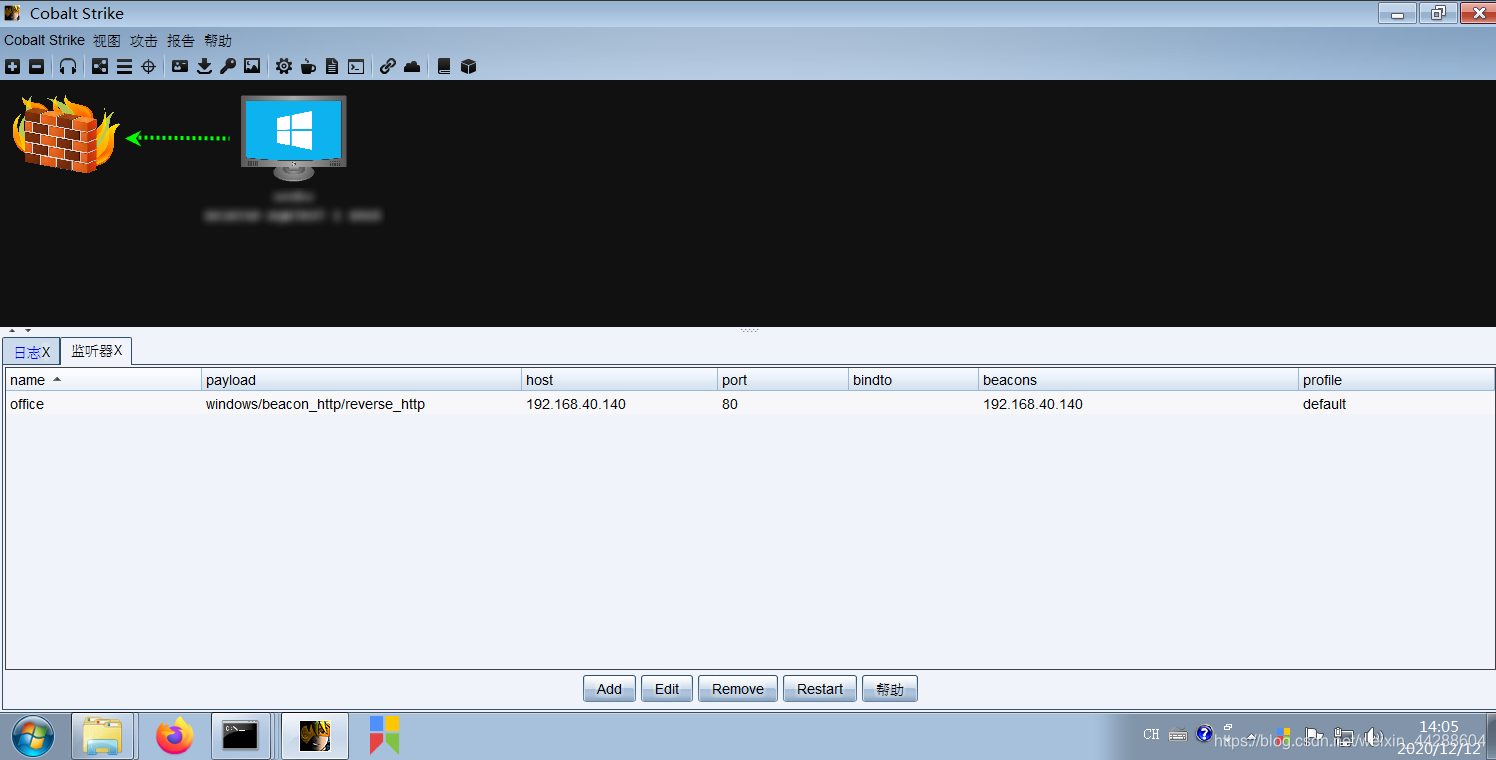The height and width of the screenshot is (760, 1496).
Task: Collapse the top pane with up splitter arrow
Action: tap(12, 330)
